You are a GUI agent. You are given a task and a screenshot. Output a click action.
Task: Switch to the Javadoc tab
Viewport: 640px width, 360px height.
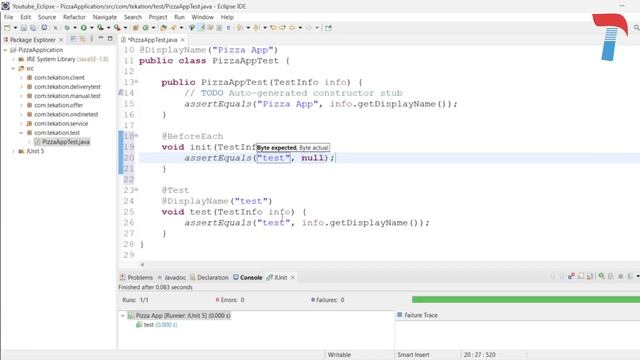click(x=171, y=278)
